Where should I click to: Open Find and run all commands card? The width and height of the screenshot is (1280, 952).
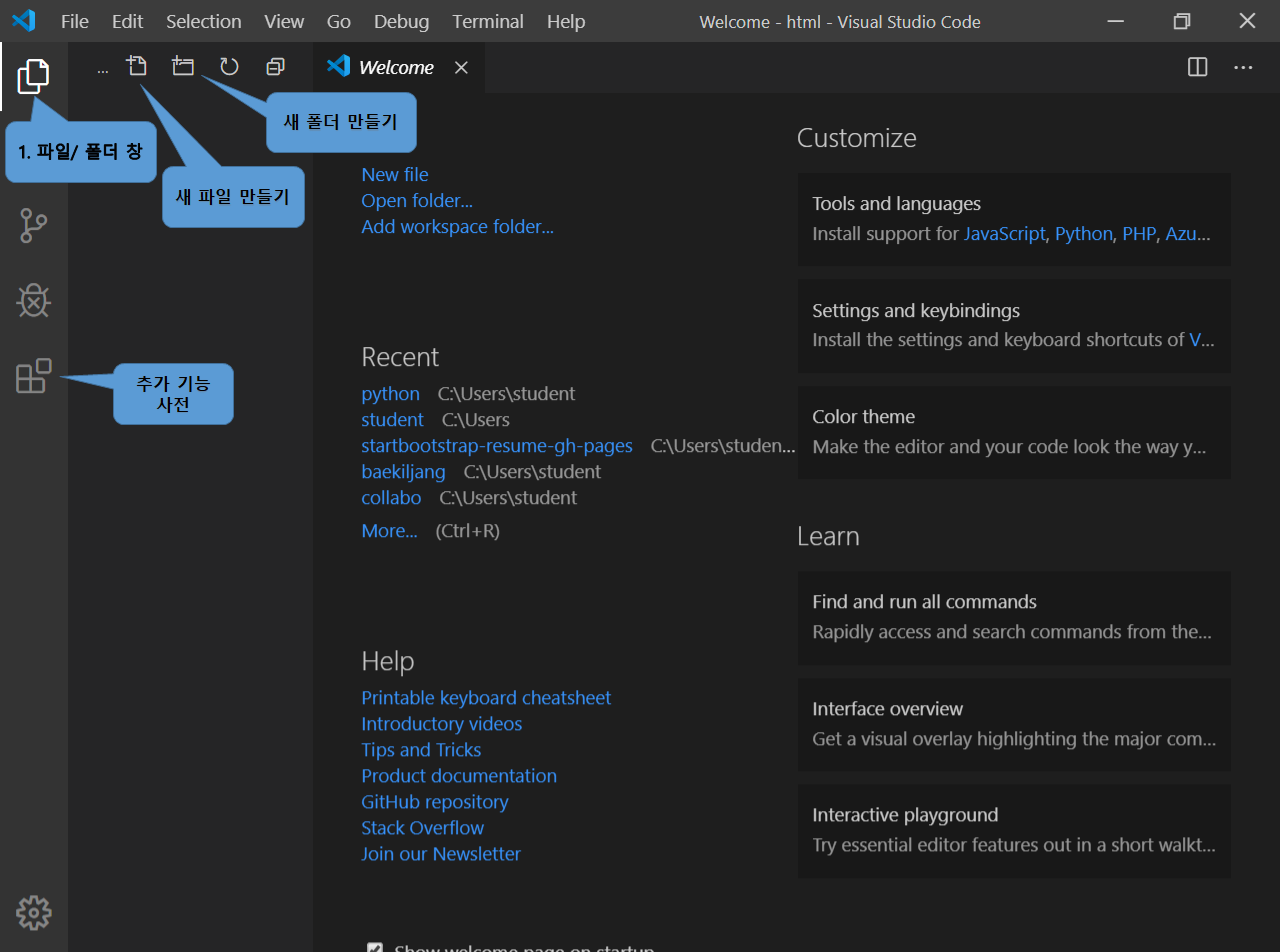pyautogui.click(x=1014, y=618)
